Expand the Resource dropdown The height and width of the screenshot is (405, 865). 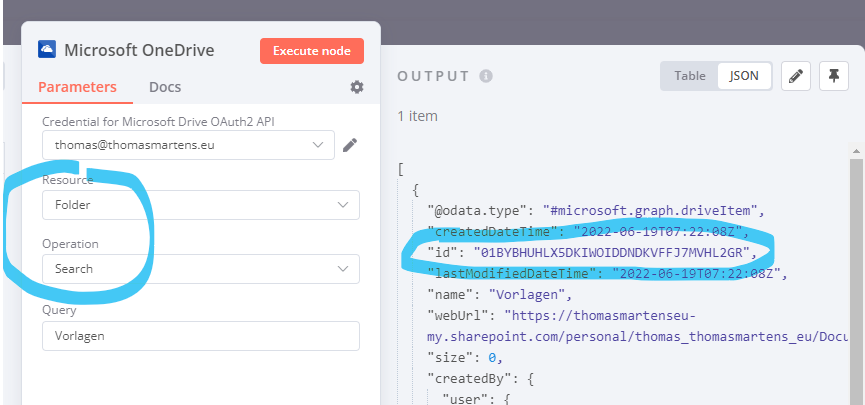click(x=200, y=205)
